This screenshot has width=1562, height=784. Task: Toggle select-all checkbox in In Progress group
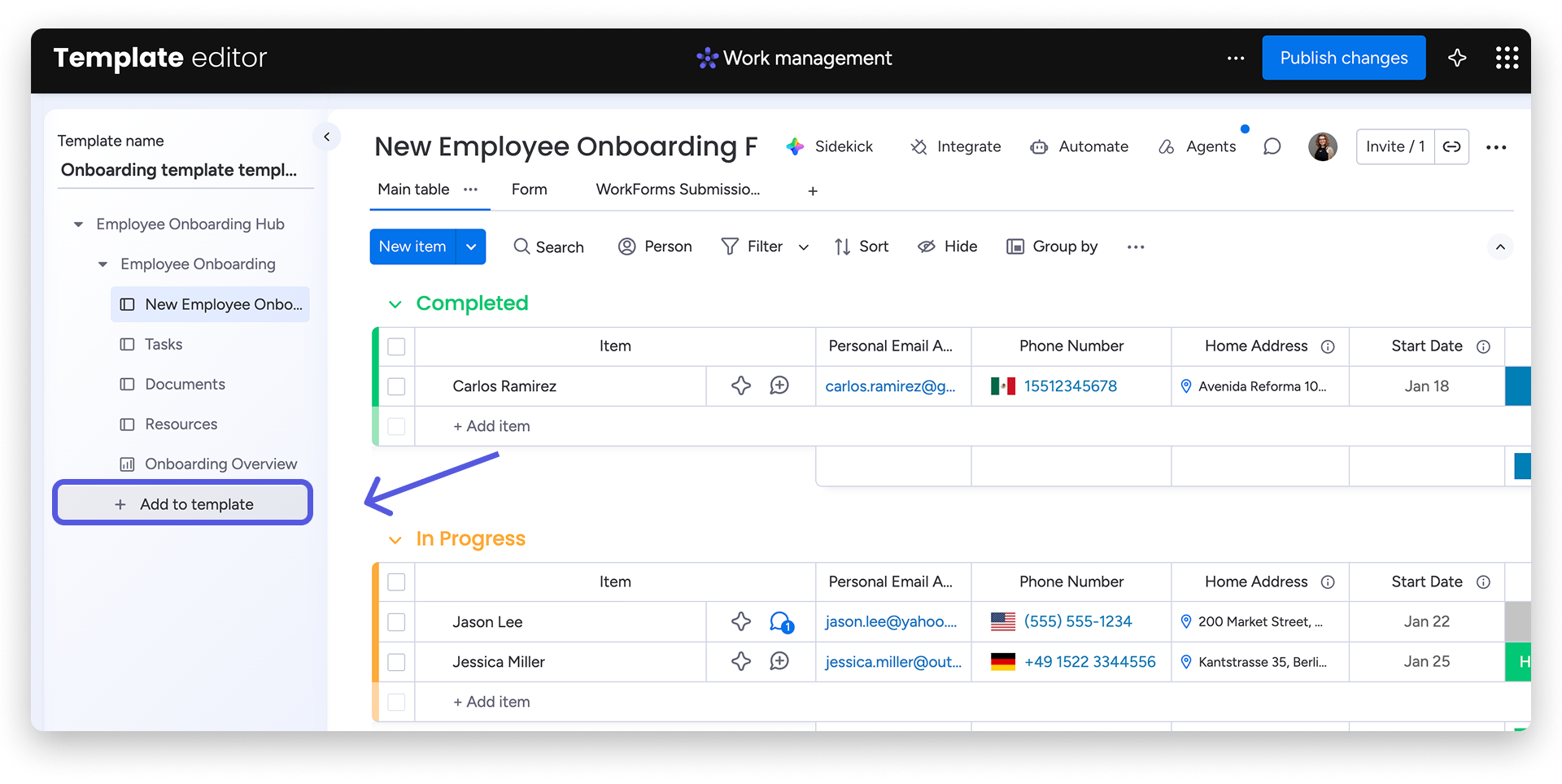(396, 582)
